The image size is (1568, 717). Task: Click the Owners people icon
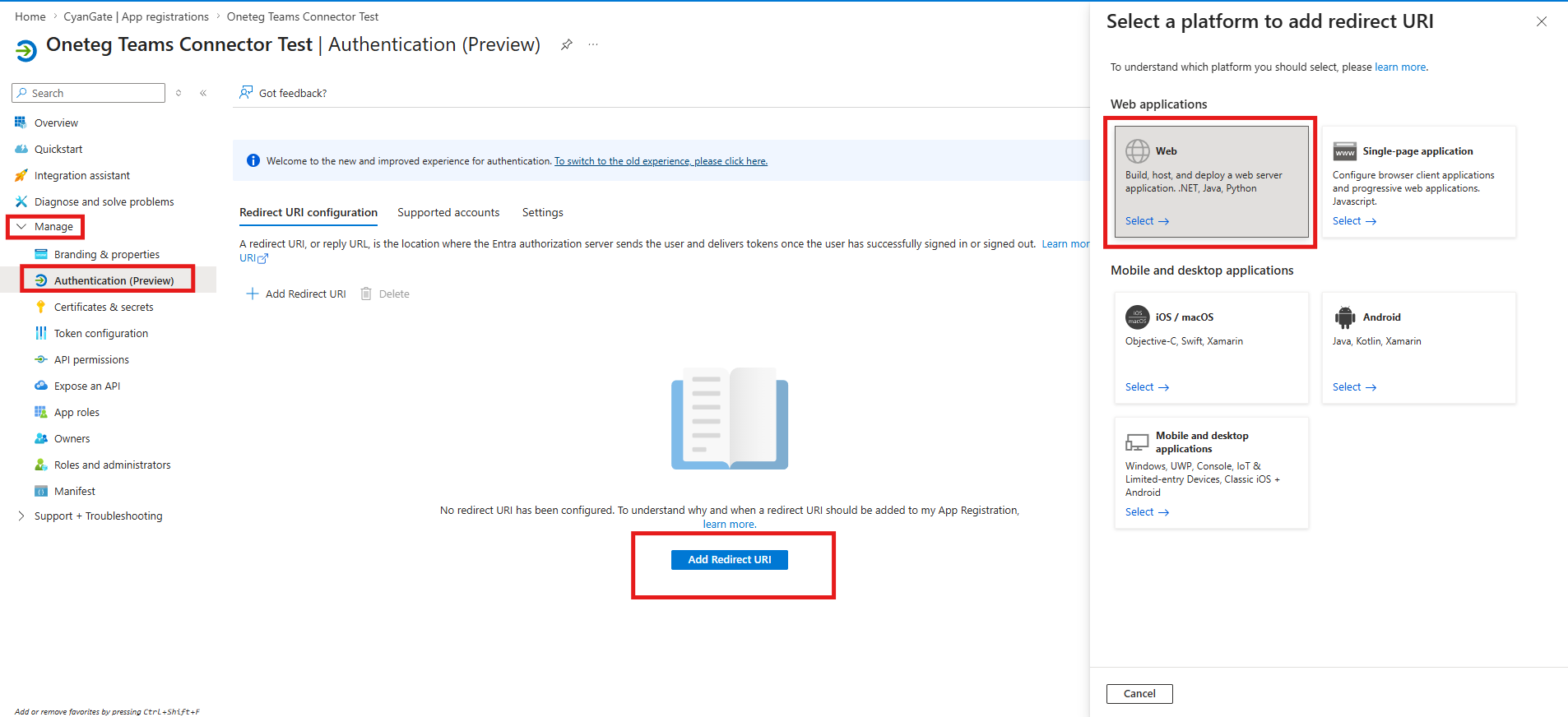pyautogui.click(x=41, y=438)
